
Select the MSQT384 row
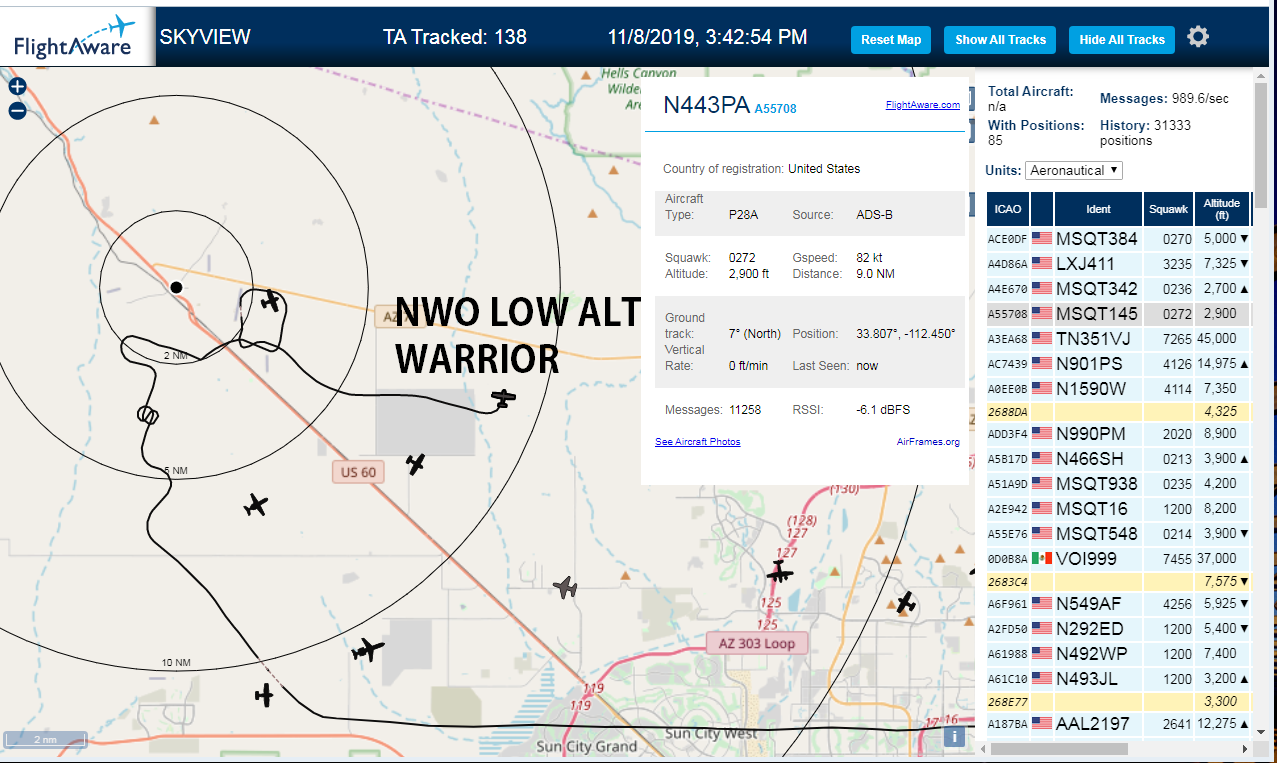click(1118, 238)
